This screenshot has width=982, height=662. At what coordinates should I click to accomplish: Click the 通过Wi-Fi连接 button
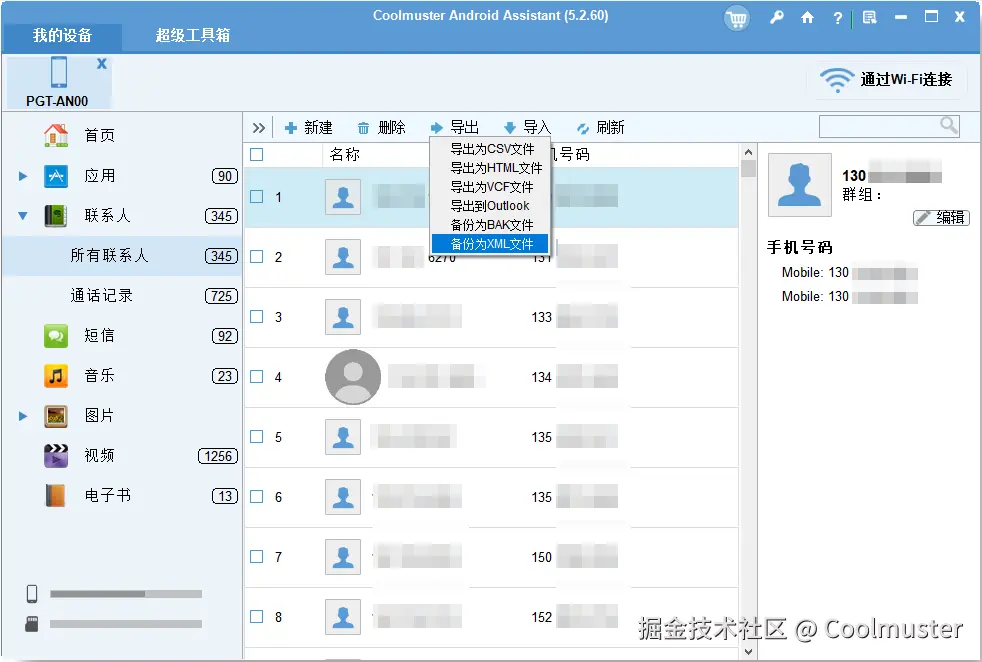pos(886,79)
